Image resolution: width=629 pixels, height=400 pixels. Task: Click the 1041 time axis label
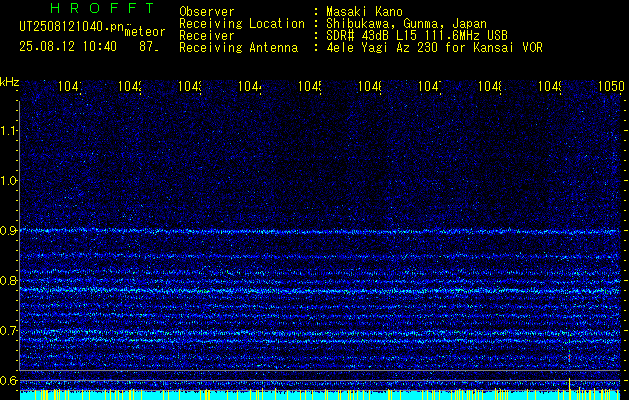[70, 86]
